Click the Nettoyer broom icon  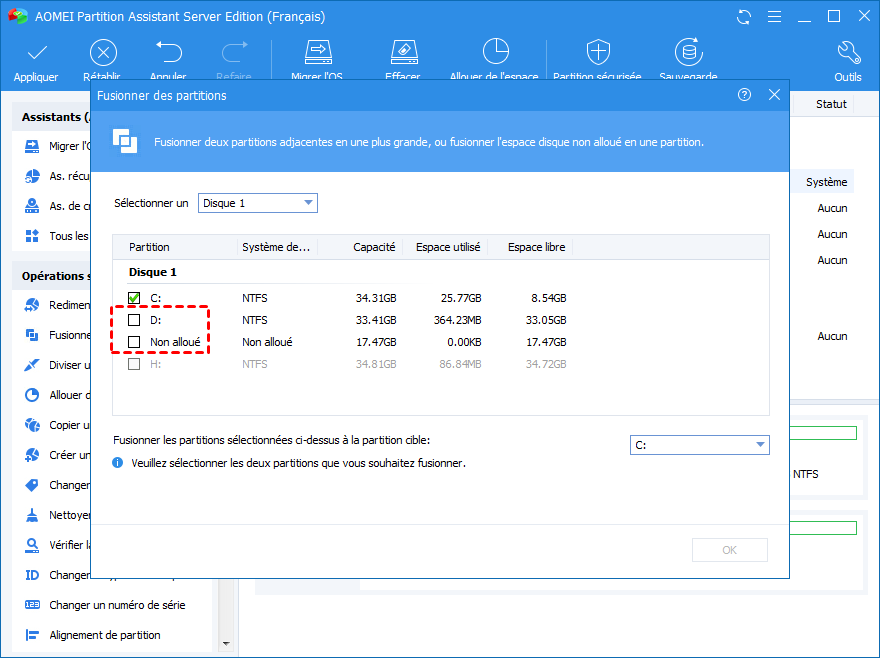coord(32,515)
